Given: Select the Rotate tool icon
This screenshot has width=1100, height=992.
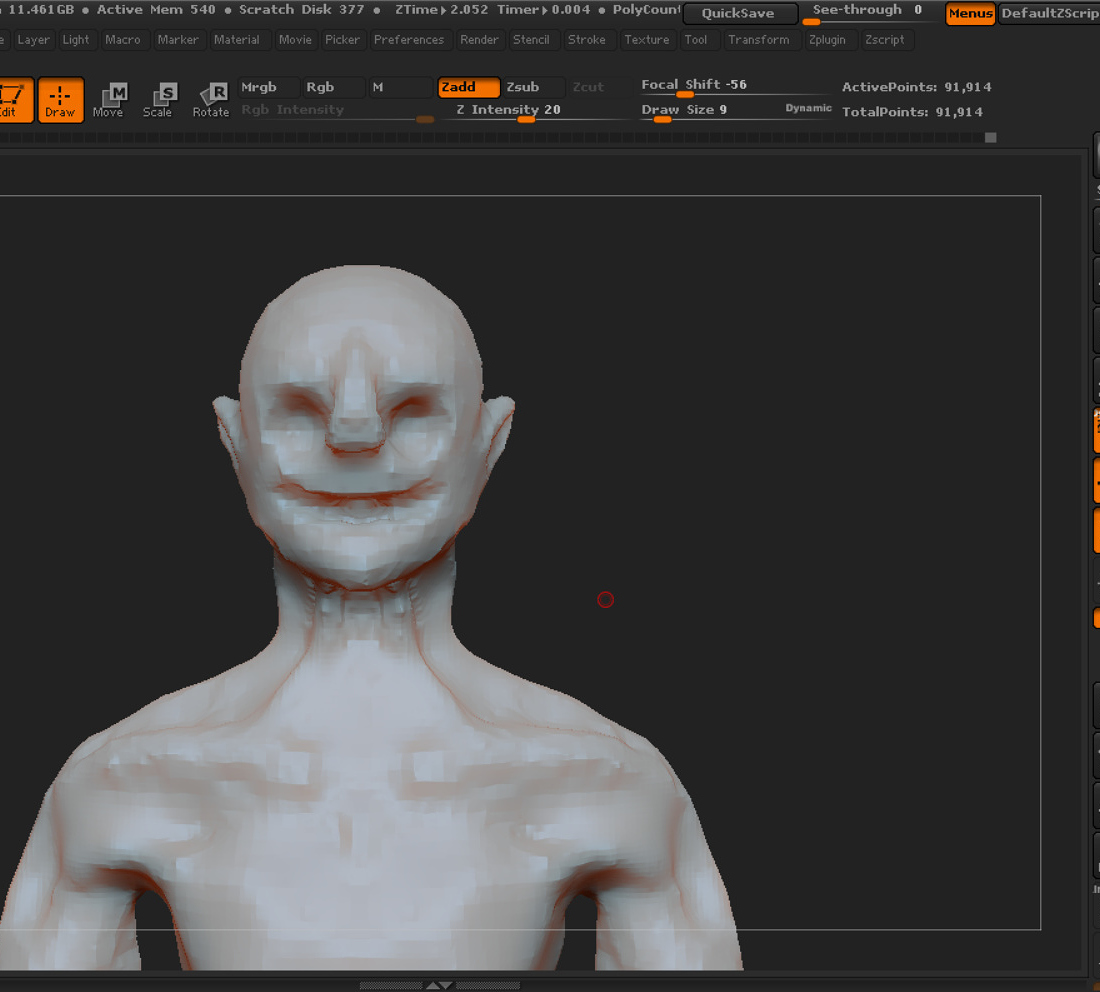Looking at the screenshot, I should tap(210, 100).
